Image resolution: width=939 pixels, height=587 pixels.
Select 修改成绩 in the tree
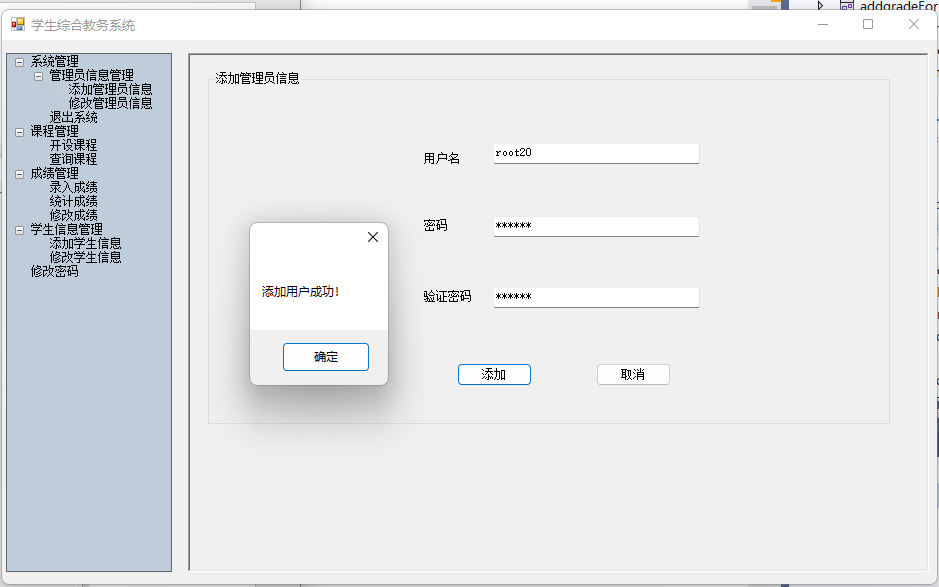click(x=73, y=215)
